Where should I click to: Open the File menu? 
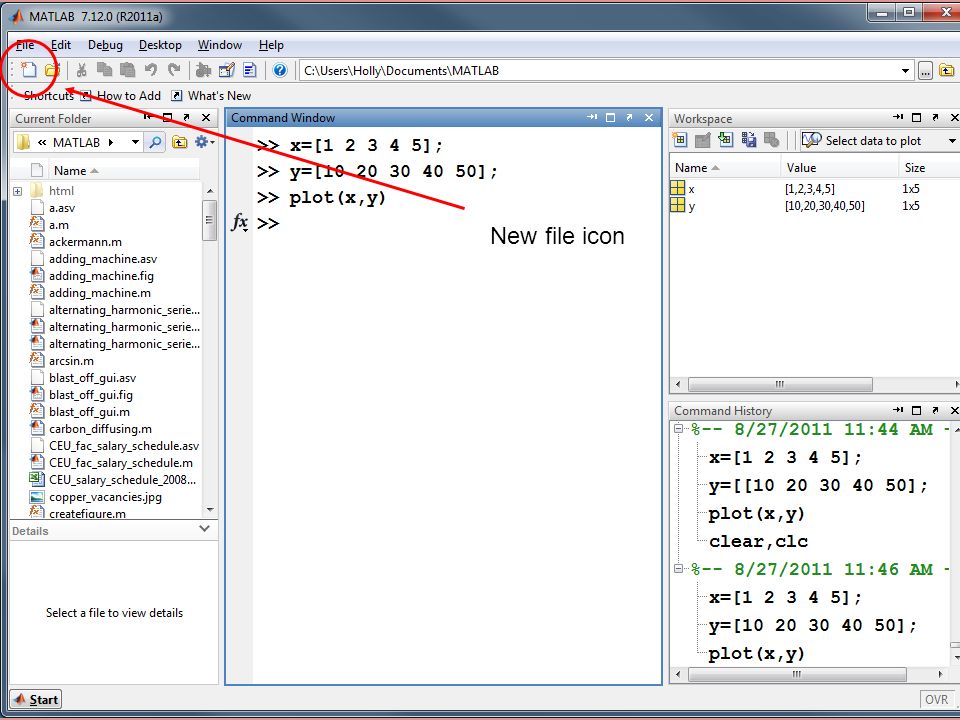coord(24,45)
